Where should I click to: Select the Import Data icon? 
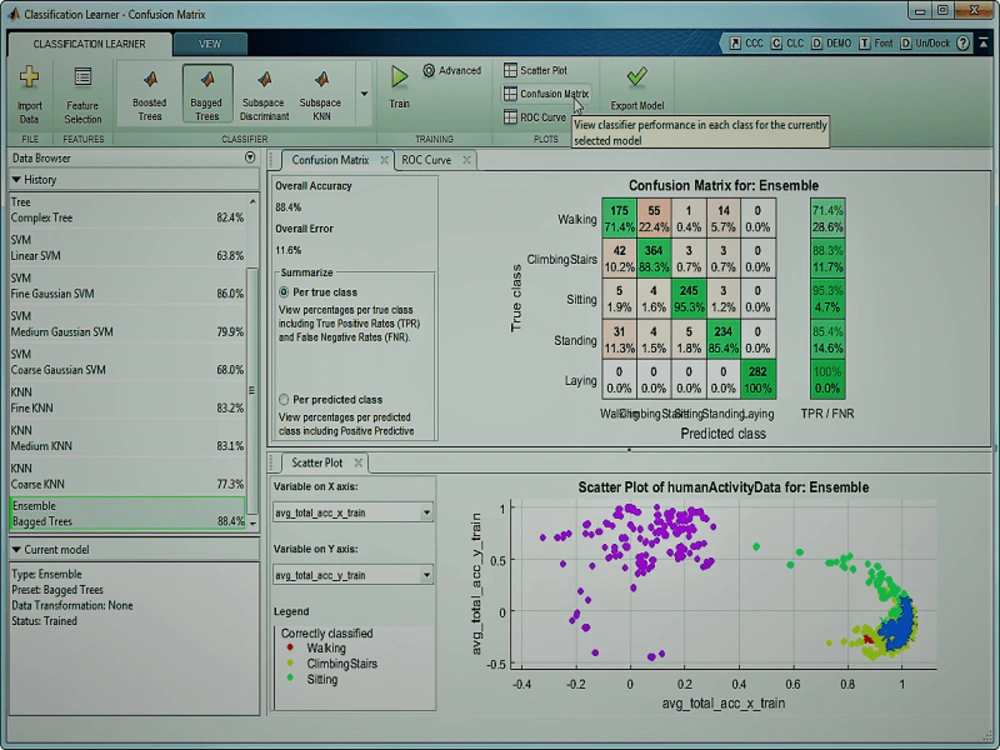pyautogui.click(x=29, y=90)
